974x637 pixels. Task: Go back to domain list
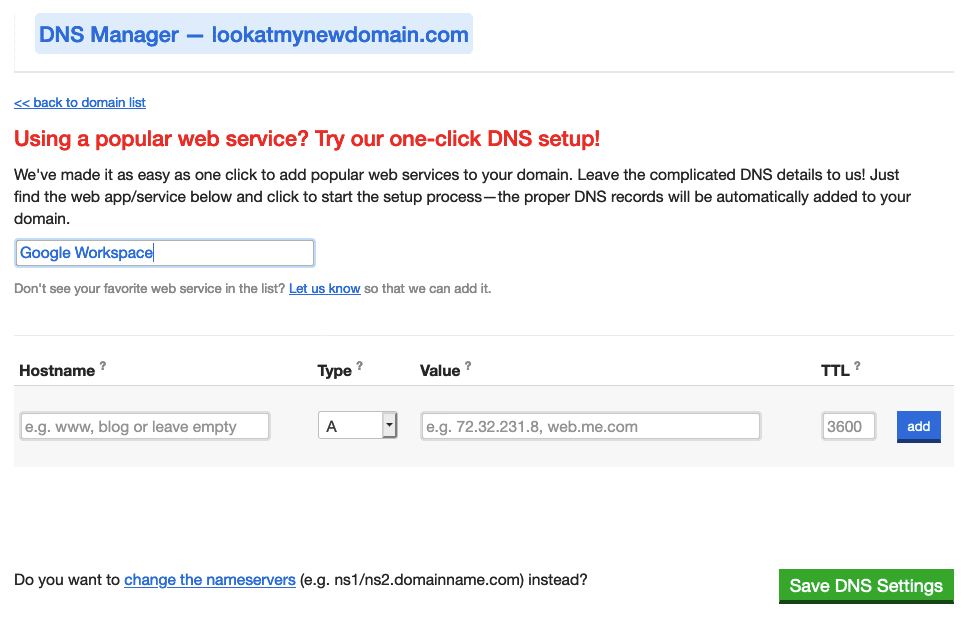pos(80,103)
